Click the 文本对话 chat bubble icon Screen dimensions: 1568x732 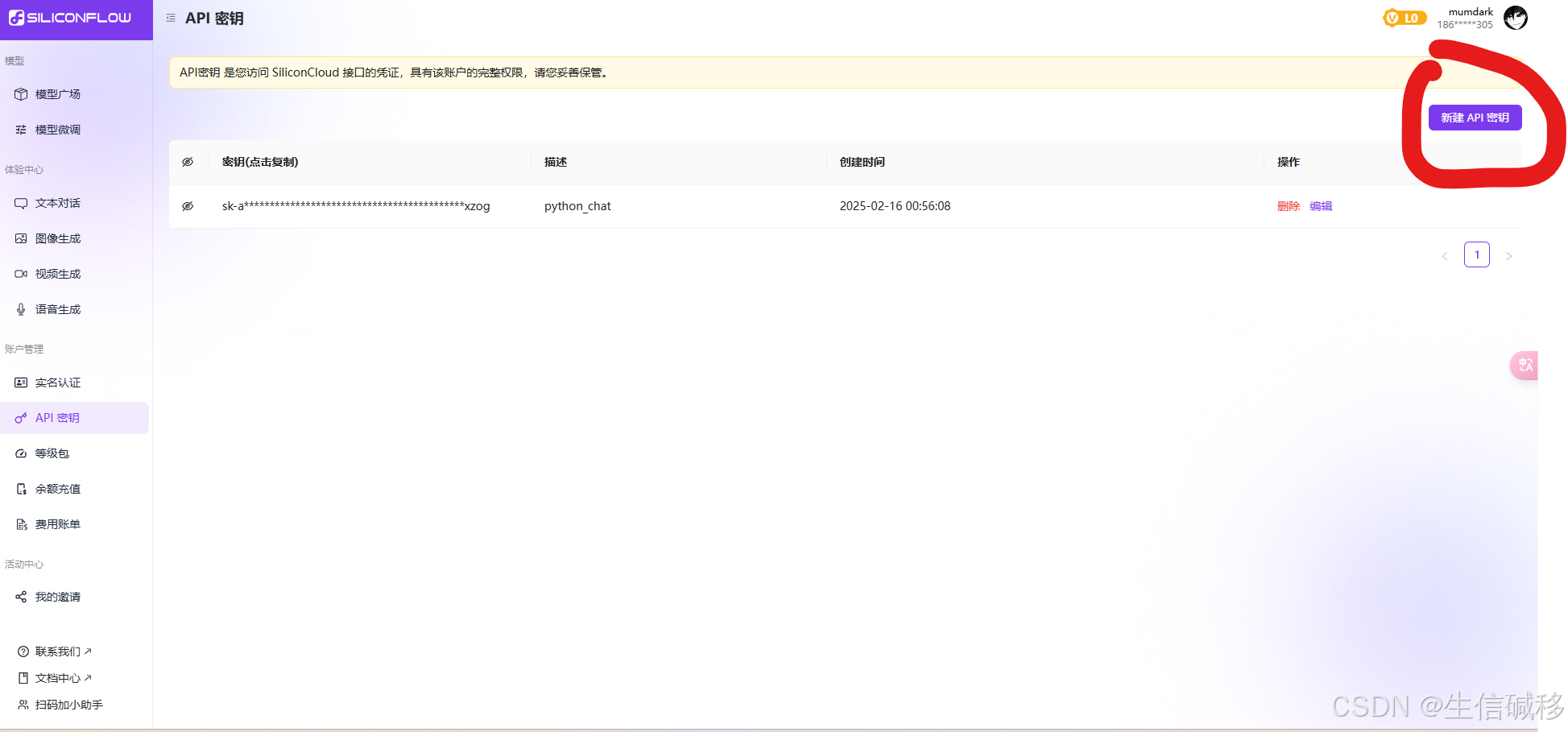21,203
